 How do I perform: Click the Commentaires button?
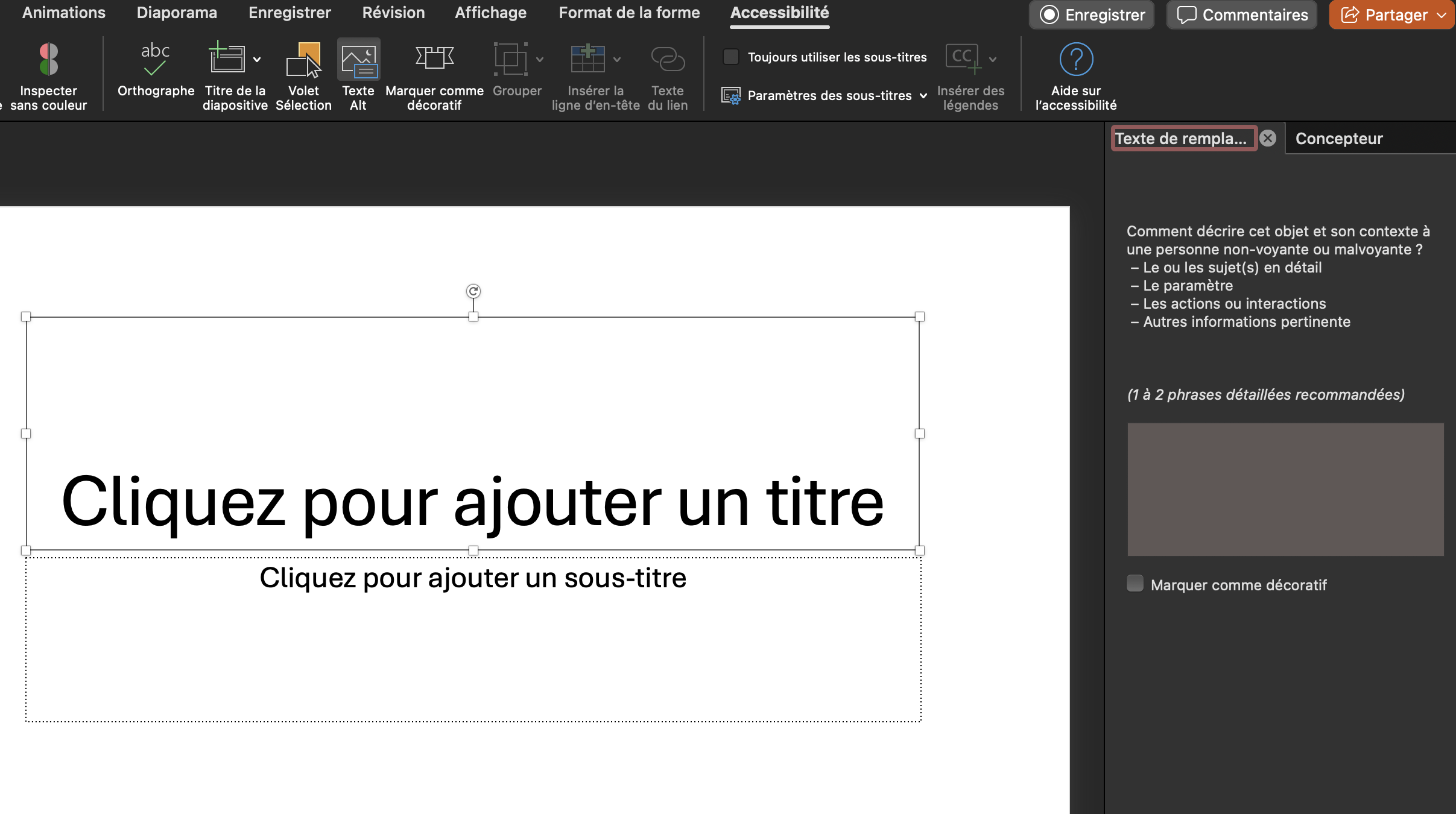1242,15
